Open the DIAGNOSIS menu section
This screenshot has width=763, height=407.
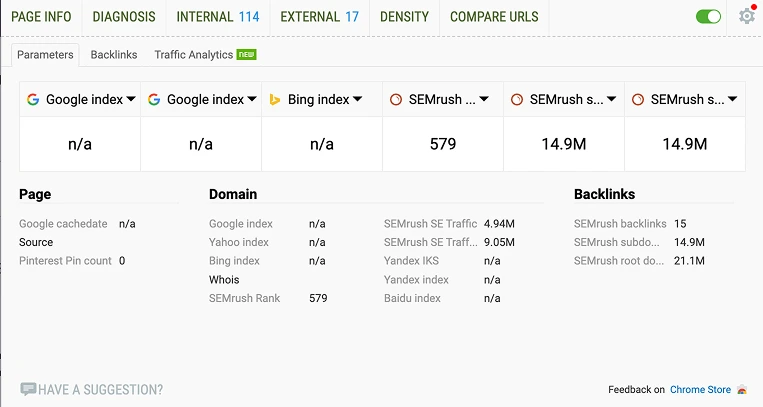(x=124, y=17)
